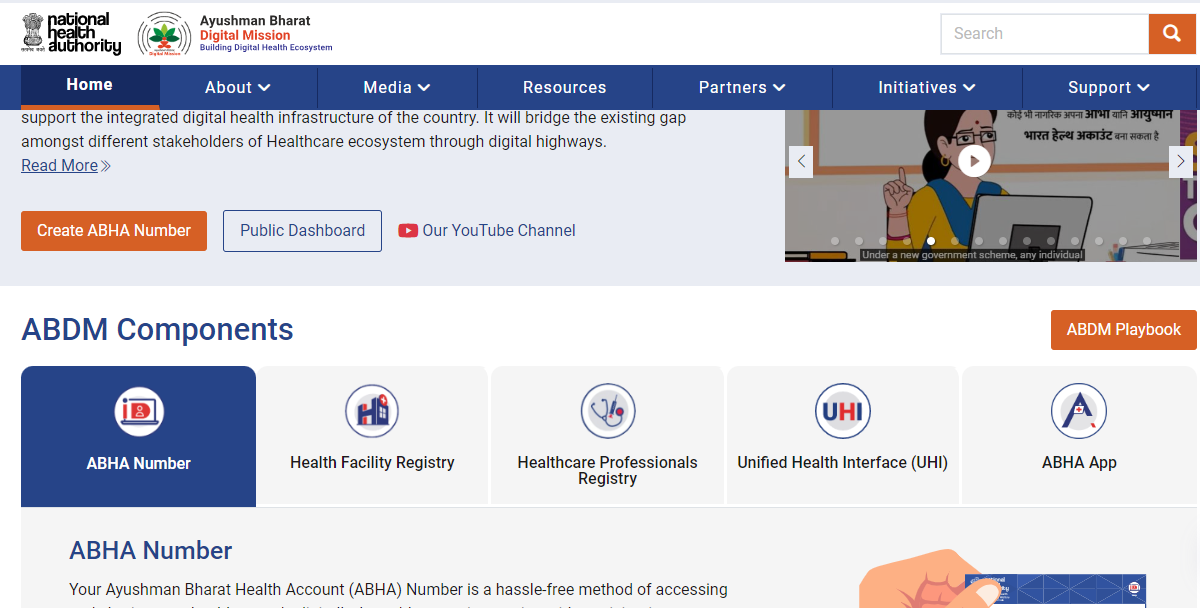Screen dimensions: 1200x608
Task: Click the Healthcare Professionals Registry stethoscope icon
Action: click(607, 411)
